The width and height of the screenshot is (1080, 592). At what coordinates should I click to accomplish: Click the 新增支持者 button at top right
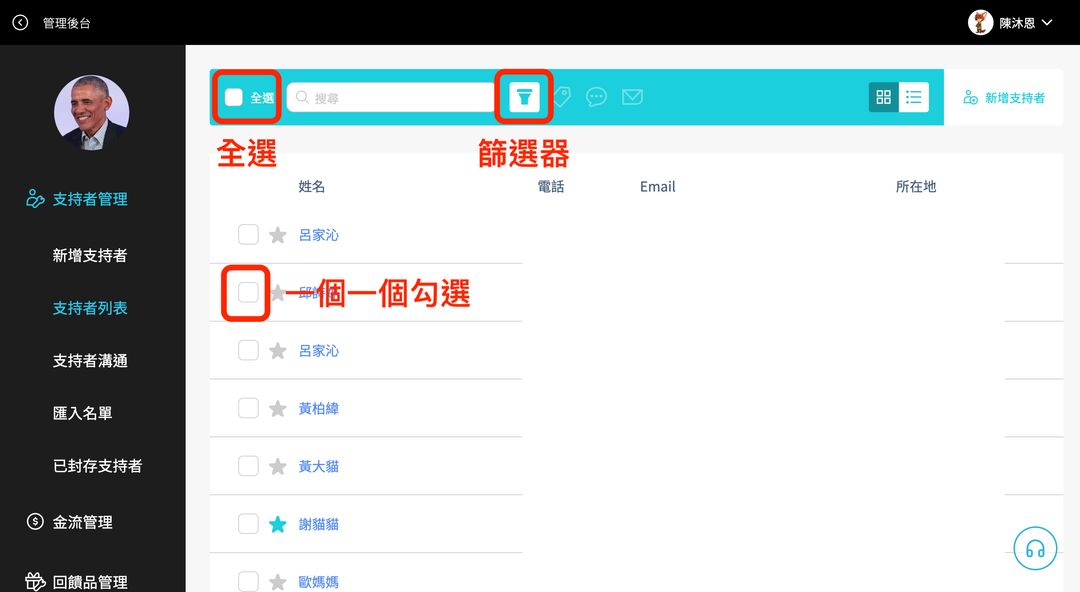click(x=1004, y=98)
